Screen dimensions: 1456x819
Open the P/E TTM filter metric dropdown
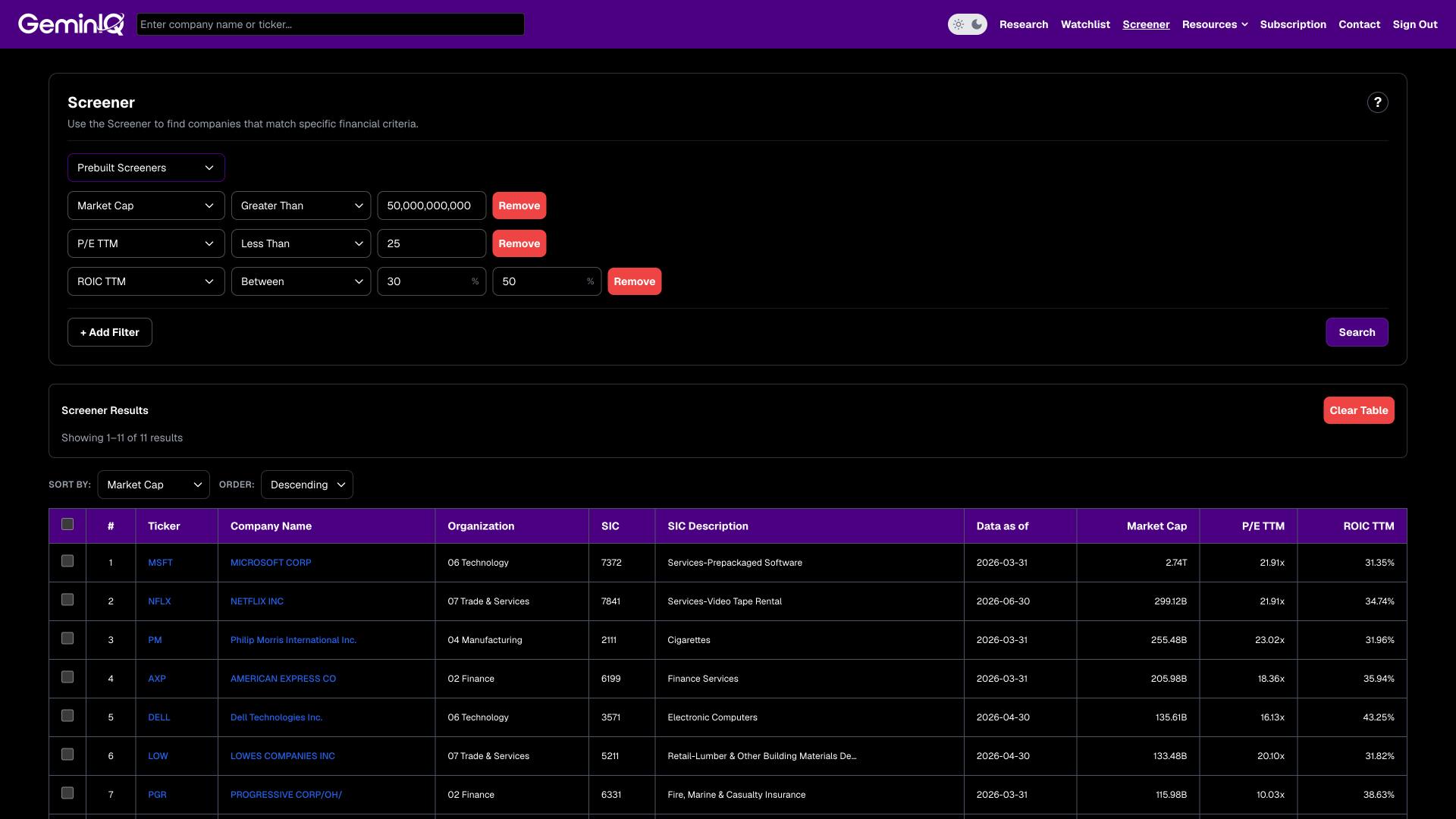(x=146, y=243)
